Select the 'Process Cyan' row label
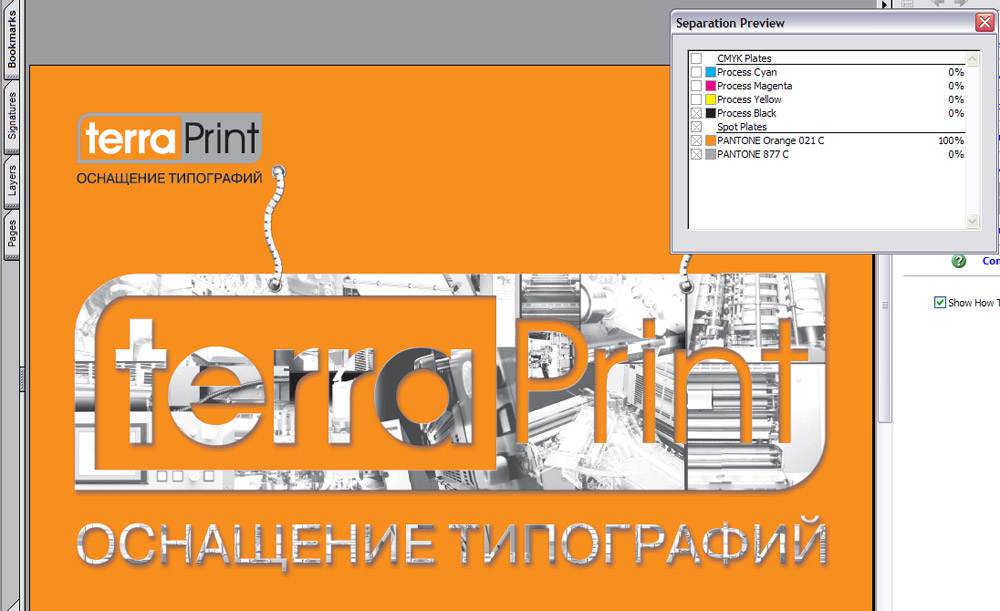 [747, 72]
